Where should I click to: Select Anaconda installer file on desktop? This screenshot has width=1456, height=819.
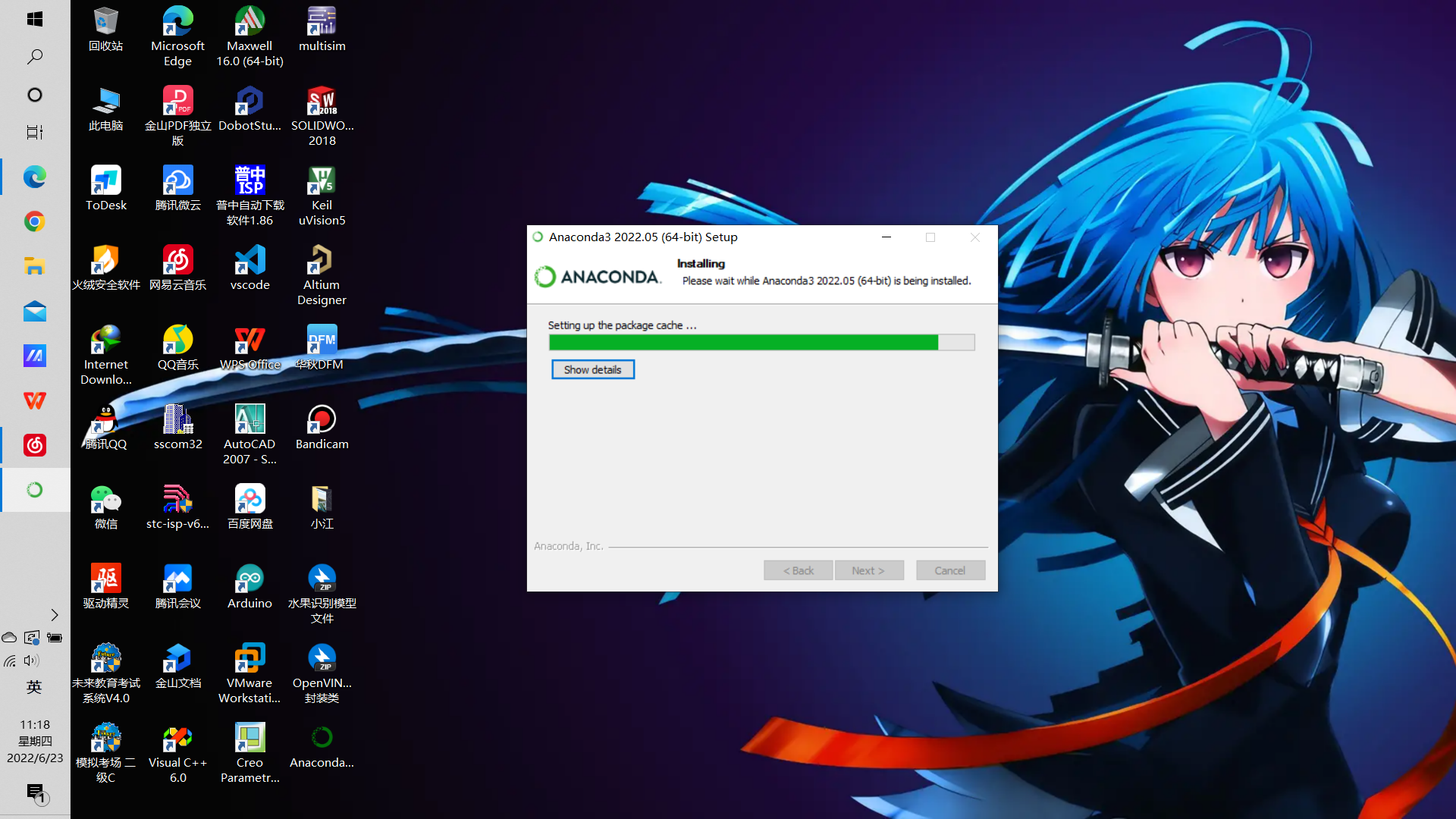click(x=322, y=747)
